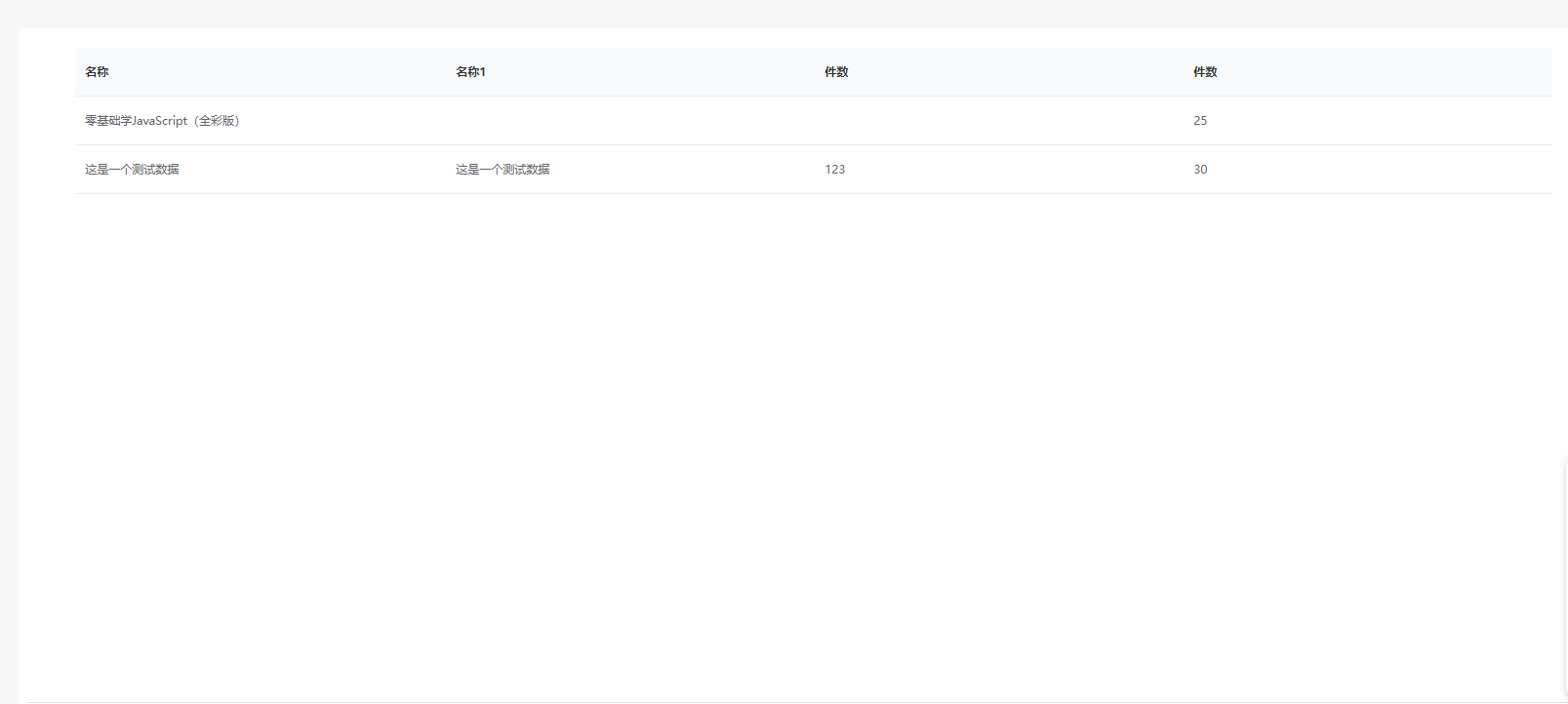
Task: Click the first 件数 column header
Action: (x=836, y=72)
